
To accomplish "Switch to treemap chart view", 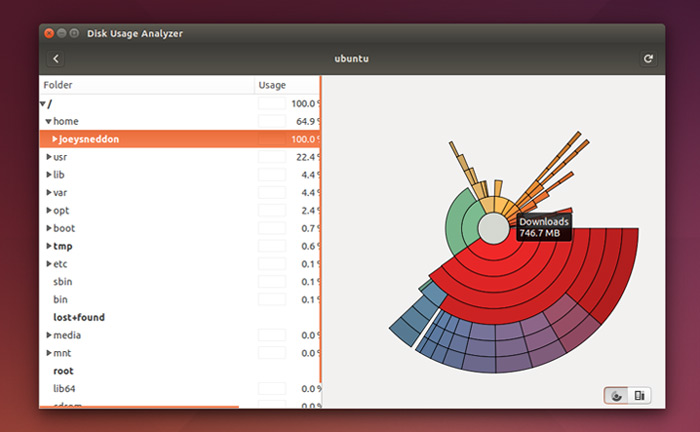I will pos(639,396).
